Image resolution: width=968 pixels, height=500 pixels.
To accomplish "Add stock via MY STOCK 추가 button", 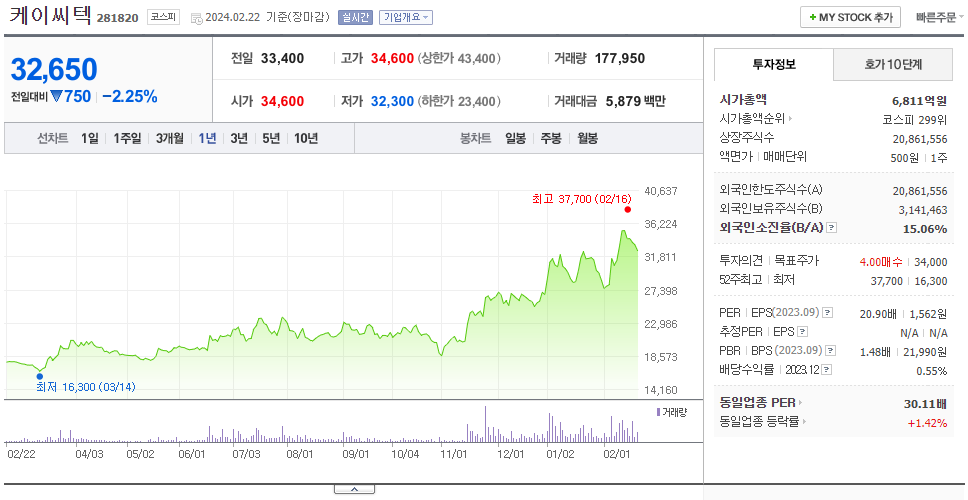I will click(851, 17).
